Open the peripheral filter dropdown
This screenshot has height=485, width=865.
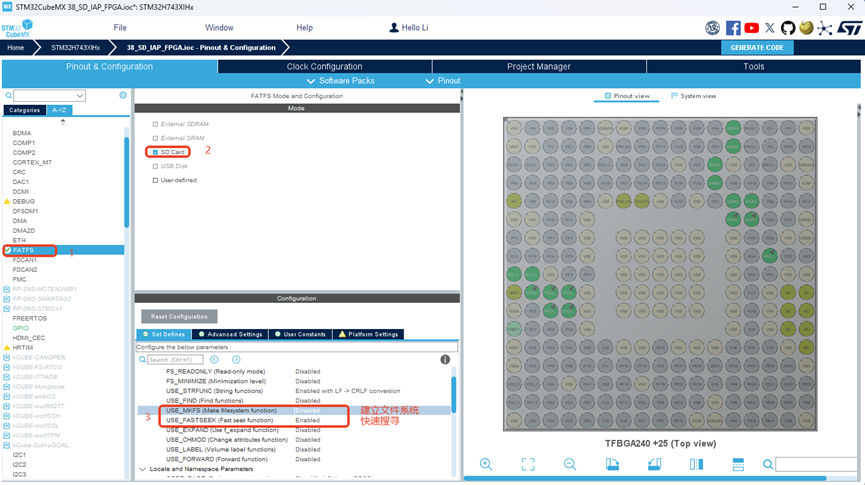click(80, 96)
